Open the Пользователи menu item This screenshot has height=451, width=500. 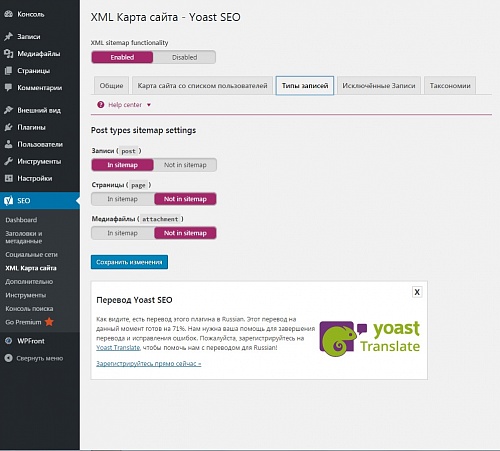tap(40, 144)
